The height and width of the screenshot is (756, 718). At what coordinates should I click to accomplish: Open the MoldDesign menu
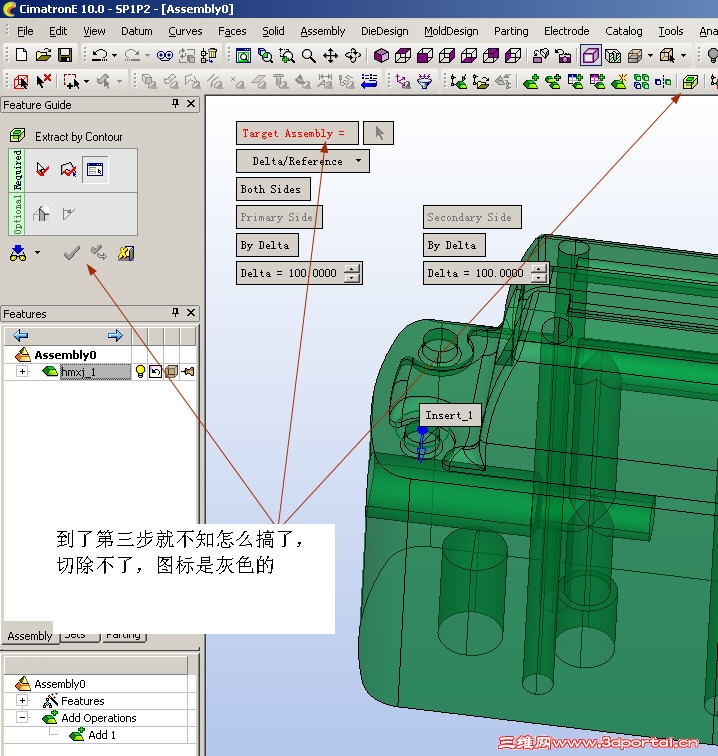point(451,31)
